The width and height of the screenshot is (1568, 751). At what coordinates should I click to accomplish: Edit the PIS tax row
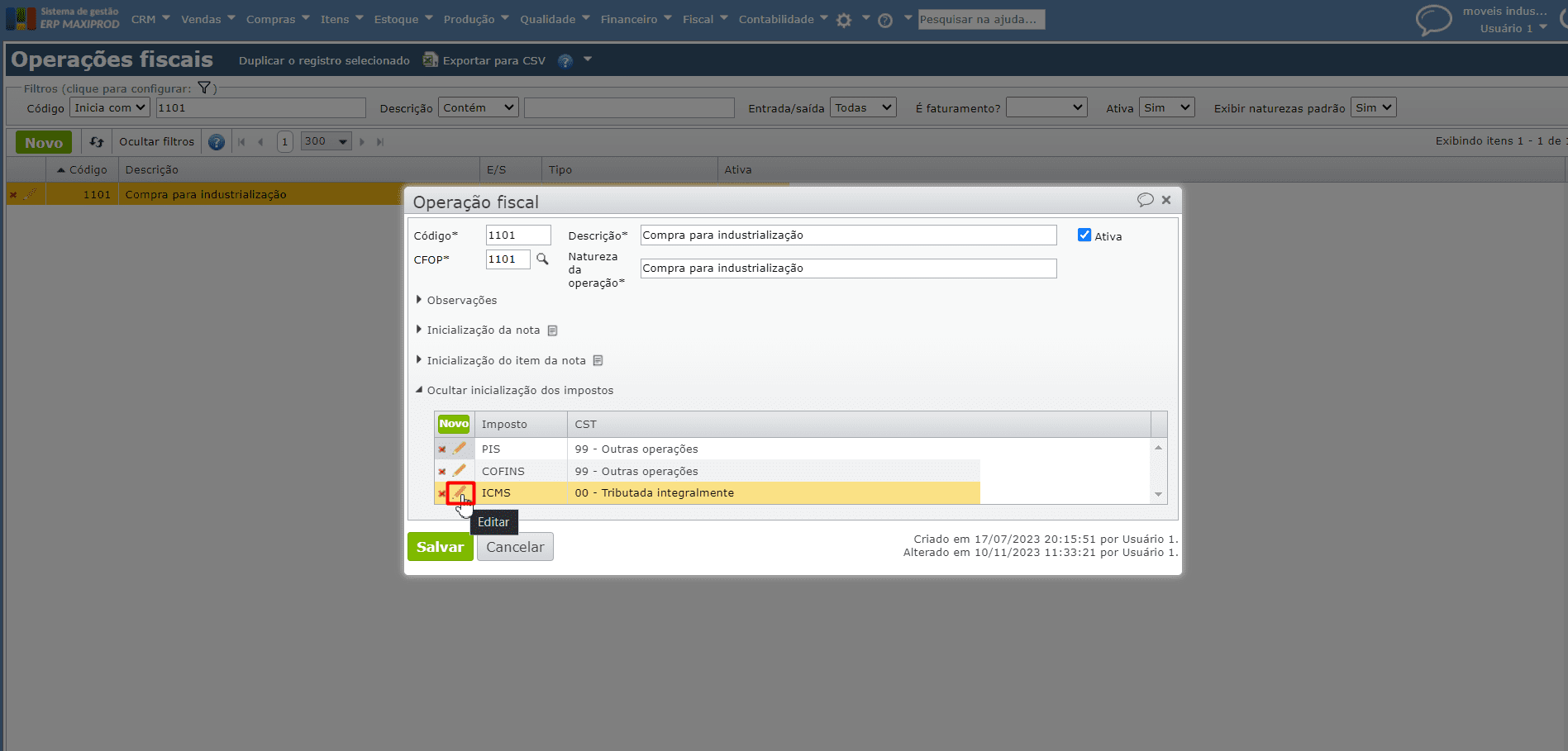click(460, 449)
